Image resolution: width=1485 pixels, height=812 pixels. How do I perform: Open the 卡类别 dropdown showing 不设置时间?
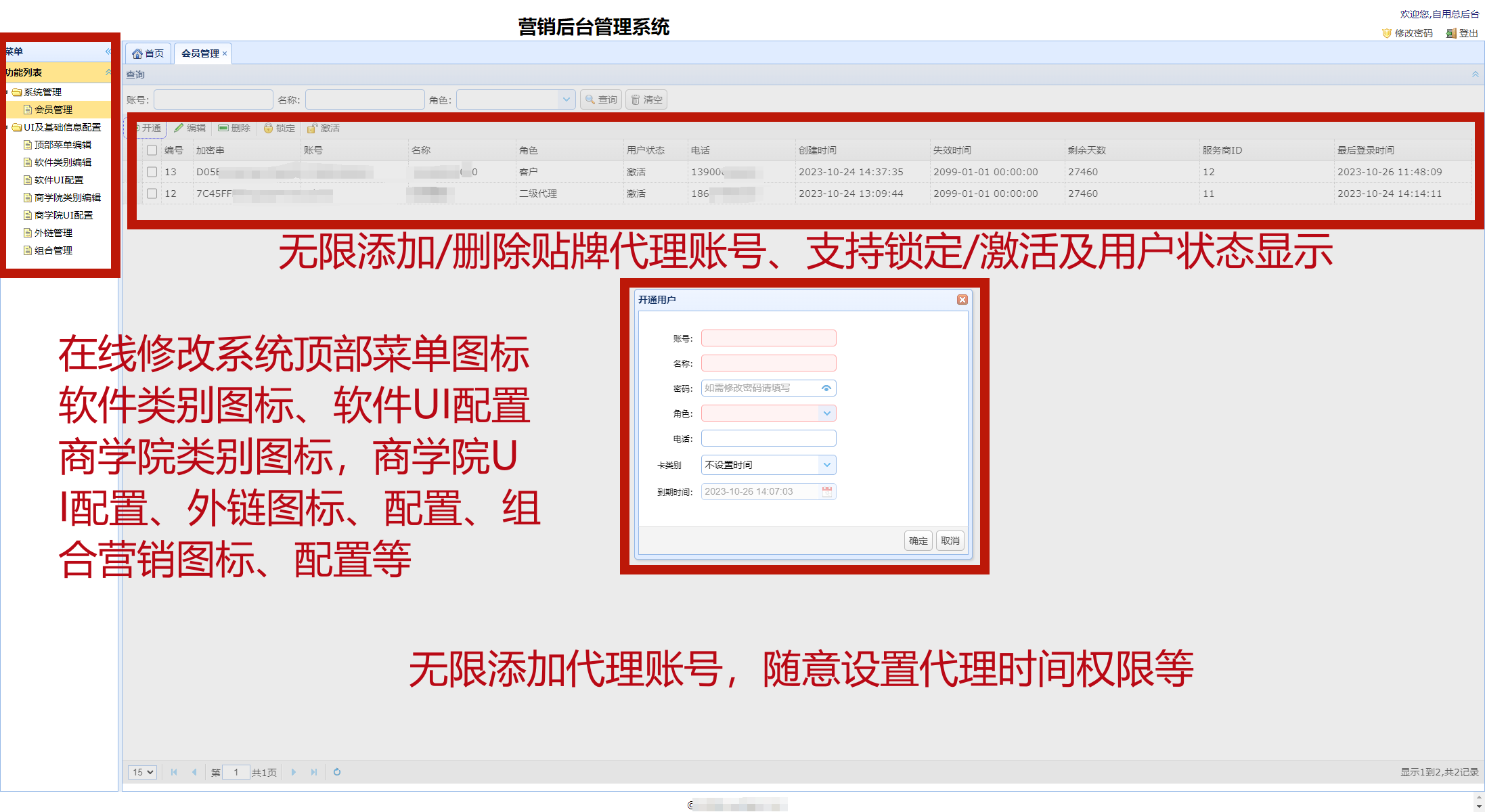826,465
